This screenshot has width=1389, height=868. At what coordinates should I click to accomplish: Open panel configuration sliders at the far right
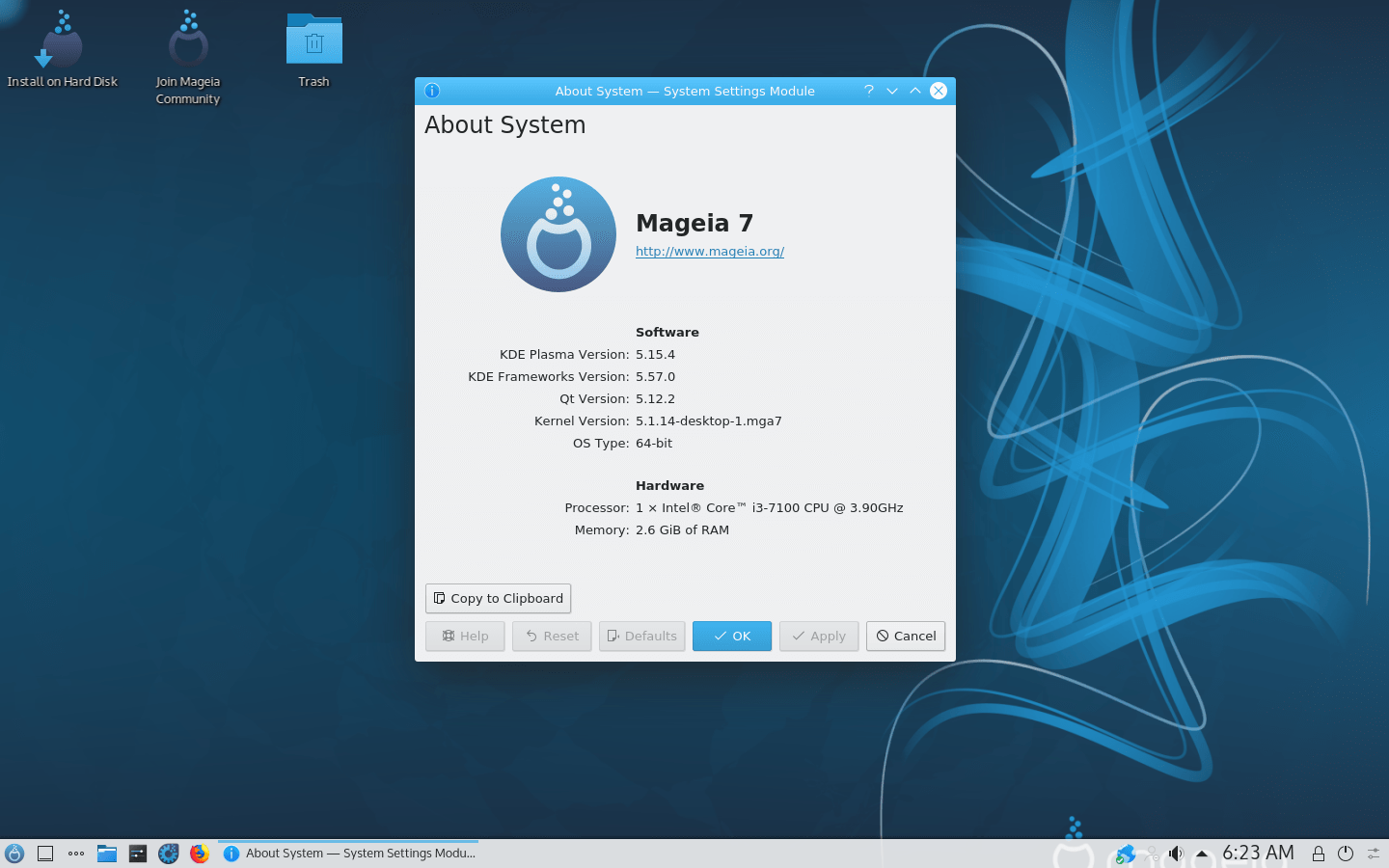click(1374, 854)
